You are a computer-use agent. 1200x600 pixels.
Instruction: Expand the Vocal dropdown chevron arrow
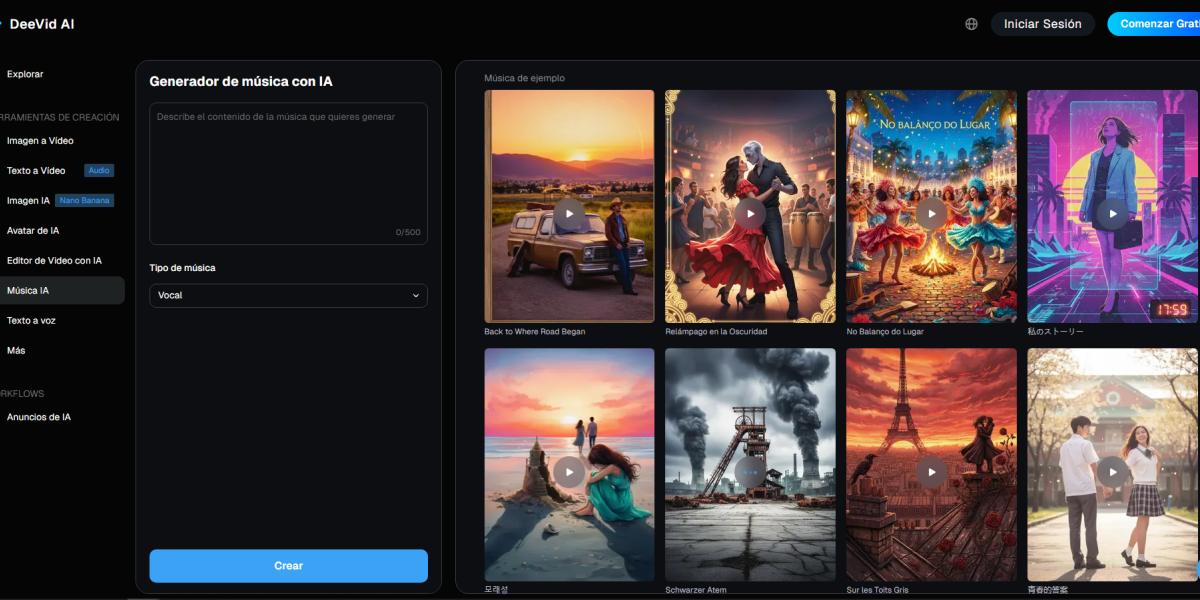coord(416,296)
